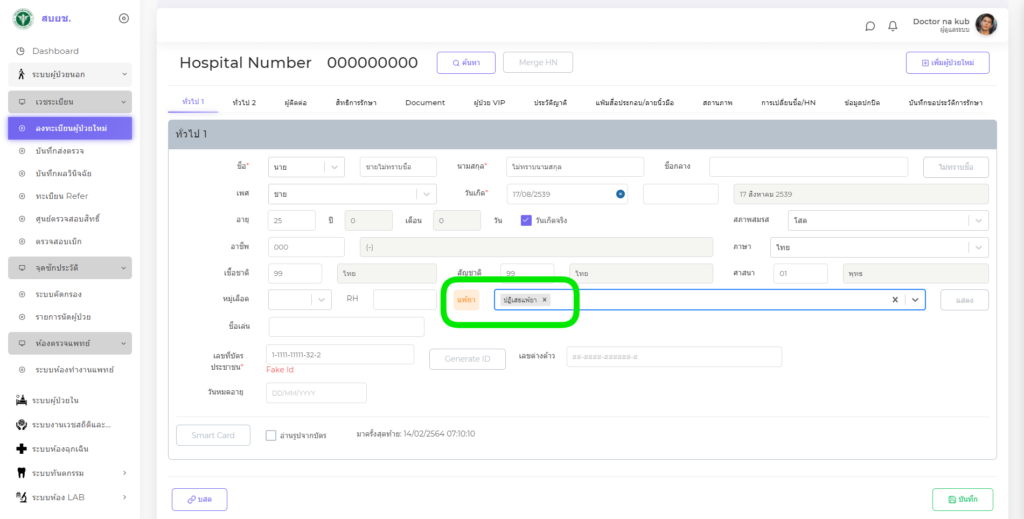This screenshot has height=519, width=1024.
Task: Open the dental system tooth icon
Action: coord(21,472)
